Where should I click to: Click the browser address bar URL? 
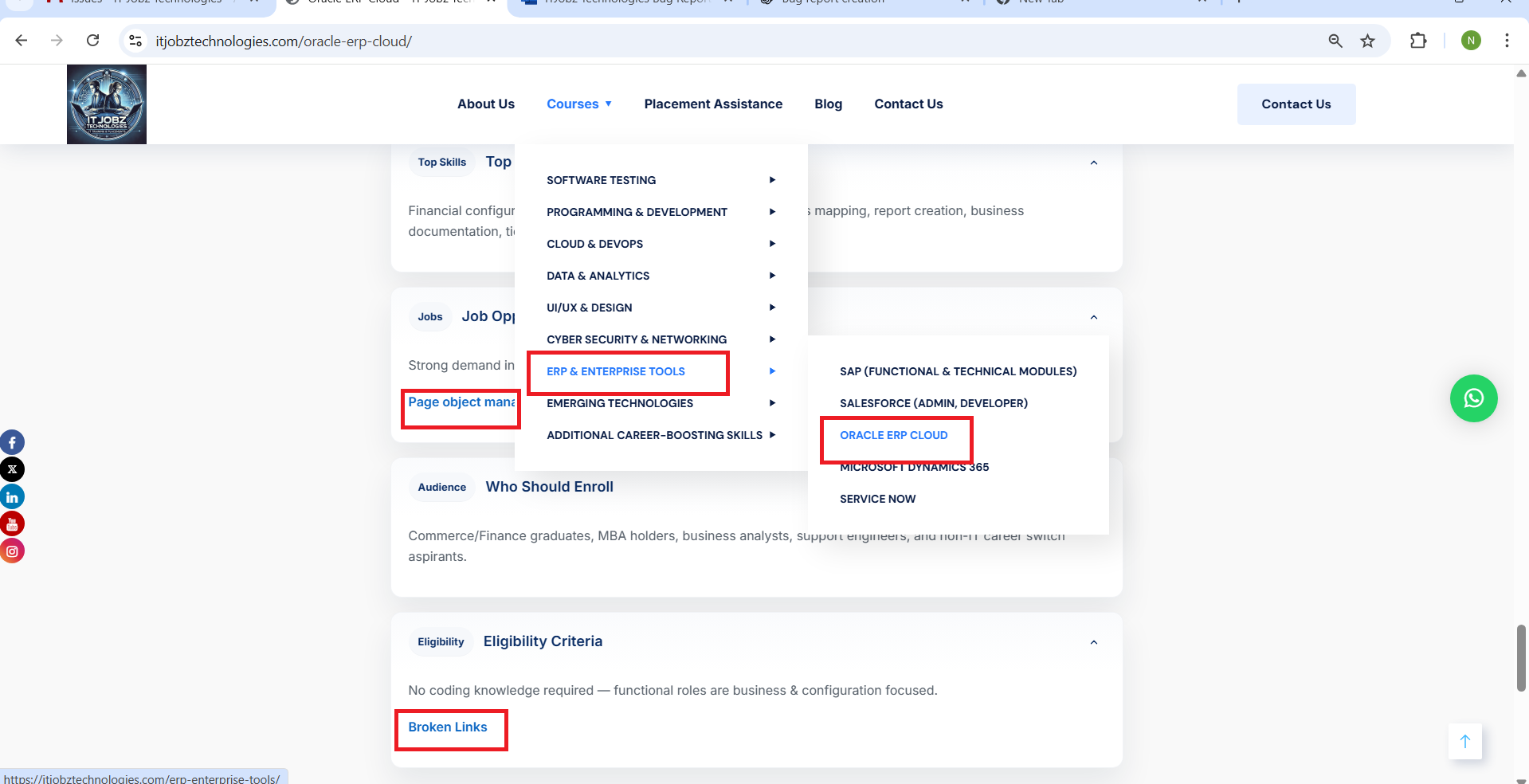284,41
